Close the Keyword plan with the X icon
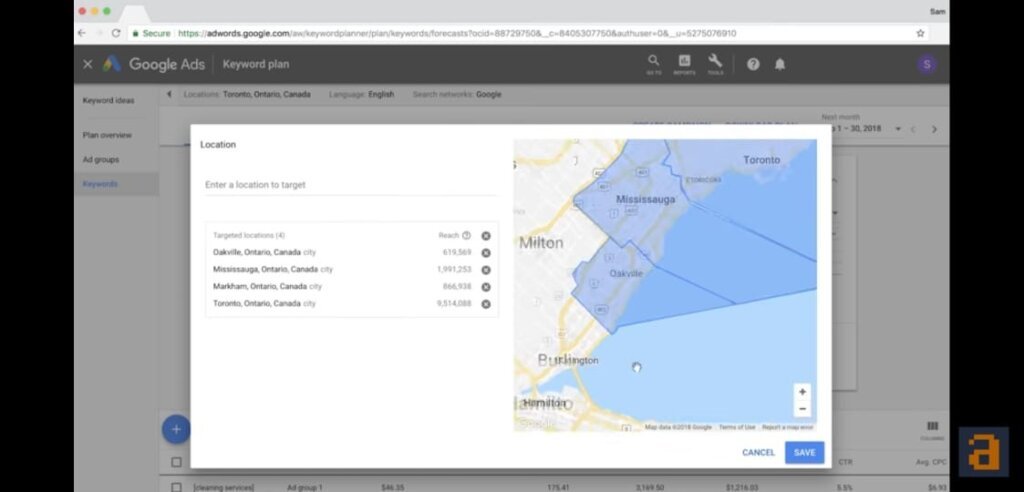This screenshot has width=1024, height=492. tap(88, 64)
